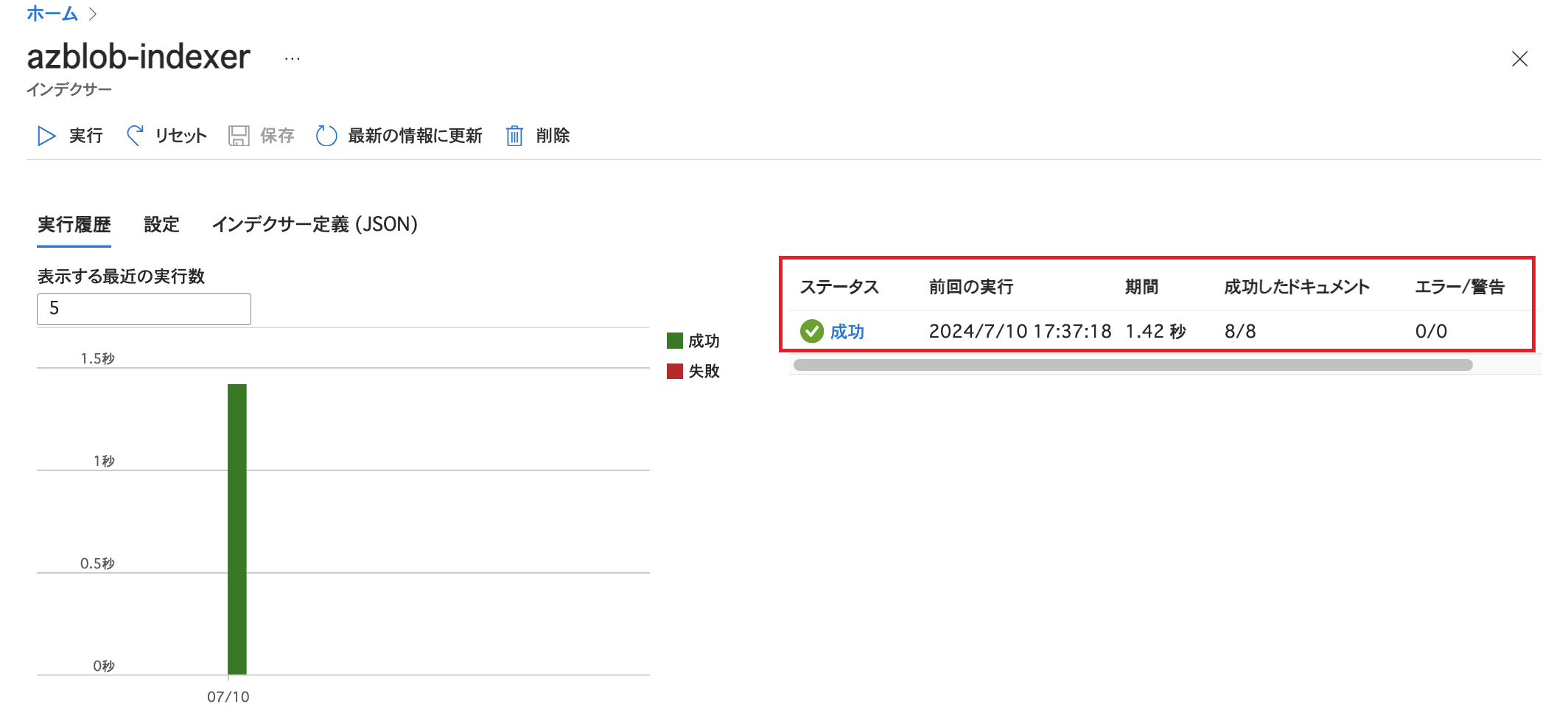Open the ellipsis more options menu

pyautogui.click(x=293, y=59)
